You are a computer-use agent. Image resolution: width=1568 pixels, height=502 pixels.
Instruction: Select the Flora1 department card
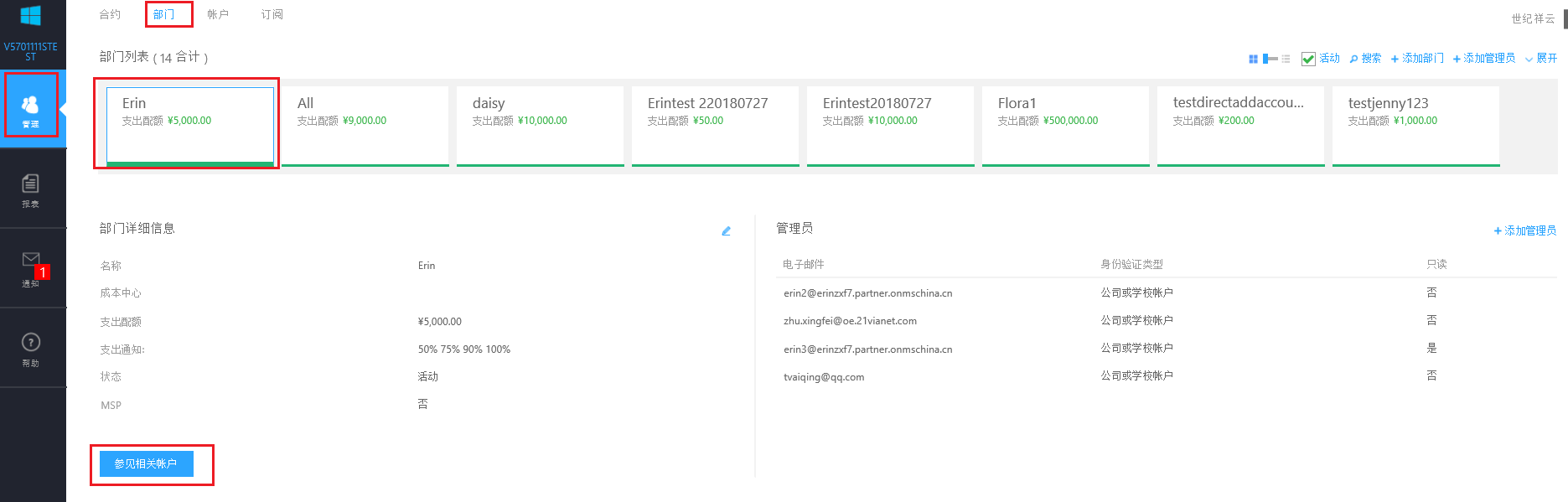1064,124
